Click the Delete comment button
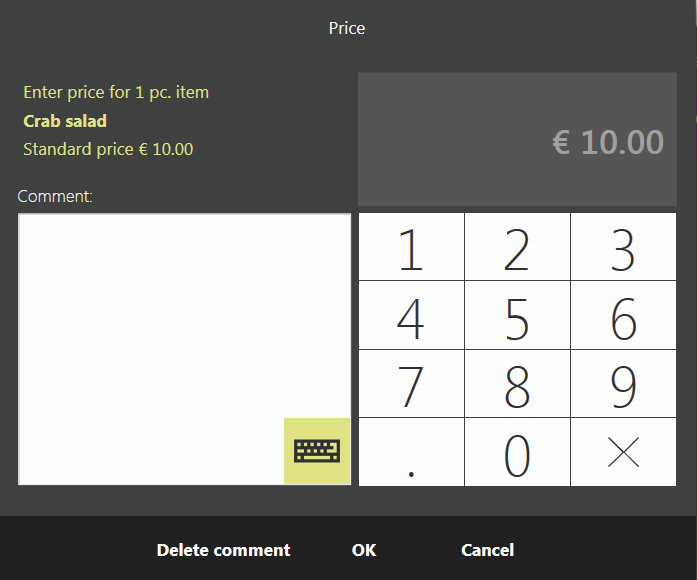This screenshot has height=580, width=697. [223, 550]
